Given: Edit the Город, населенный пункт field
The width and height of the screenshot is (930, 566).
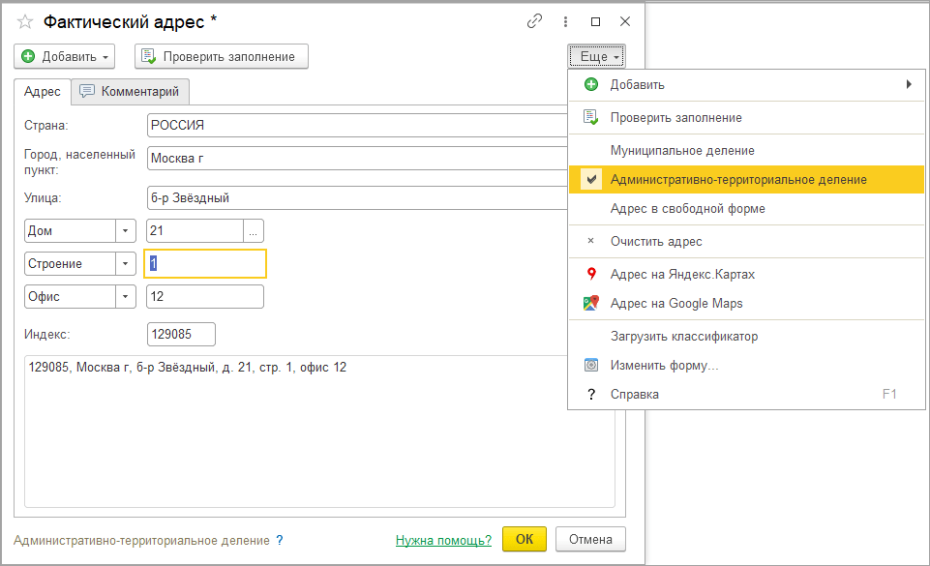Looking at the screenshot, I should [357, 158].
